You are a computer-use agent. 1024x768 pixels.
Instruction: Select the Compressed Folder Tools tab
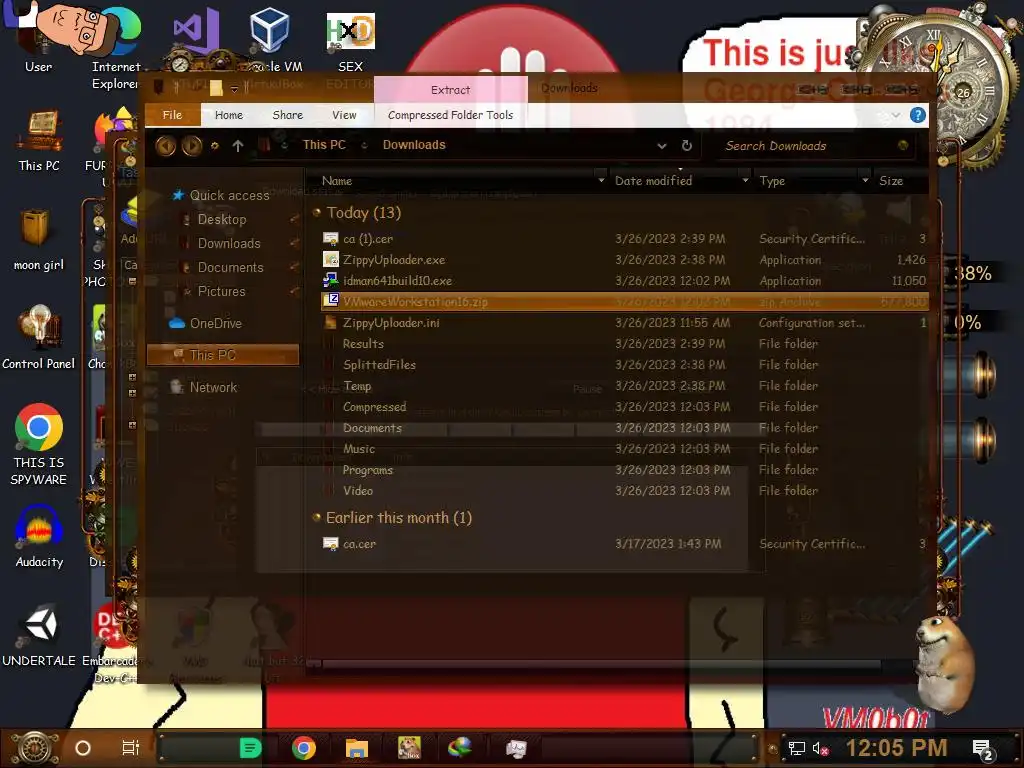[450, 115]
